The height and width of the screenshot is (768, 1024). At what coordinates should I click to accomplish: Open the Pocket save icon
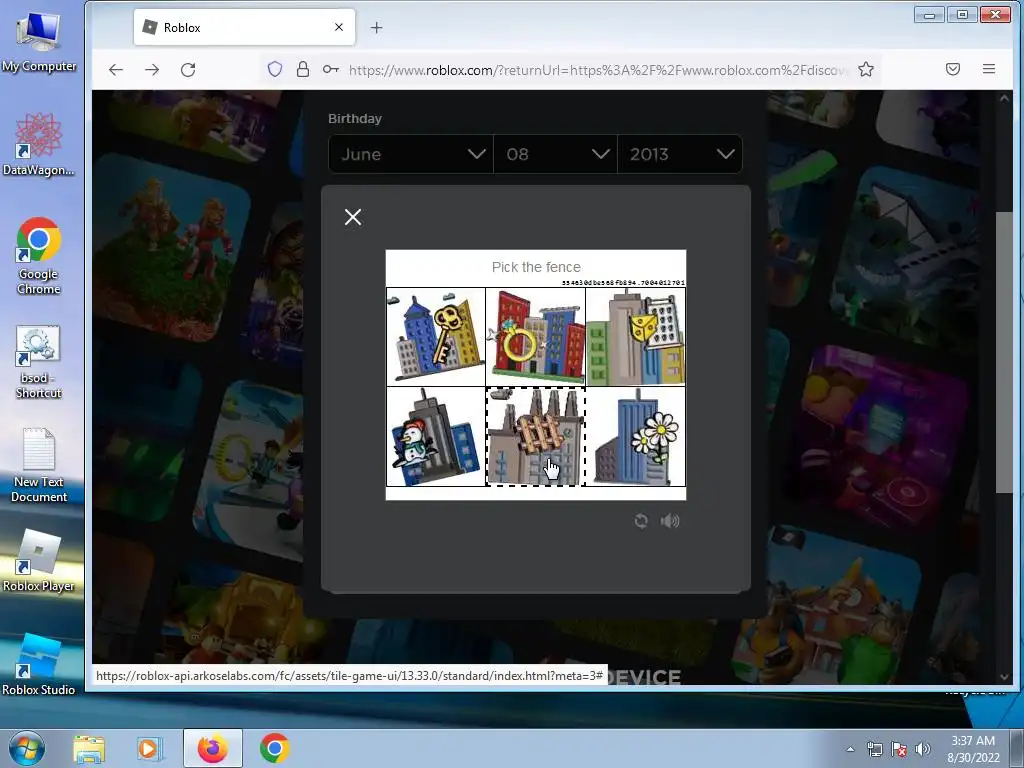click(953, 69)
